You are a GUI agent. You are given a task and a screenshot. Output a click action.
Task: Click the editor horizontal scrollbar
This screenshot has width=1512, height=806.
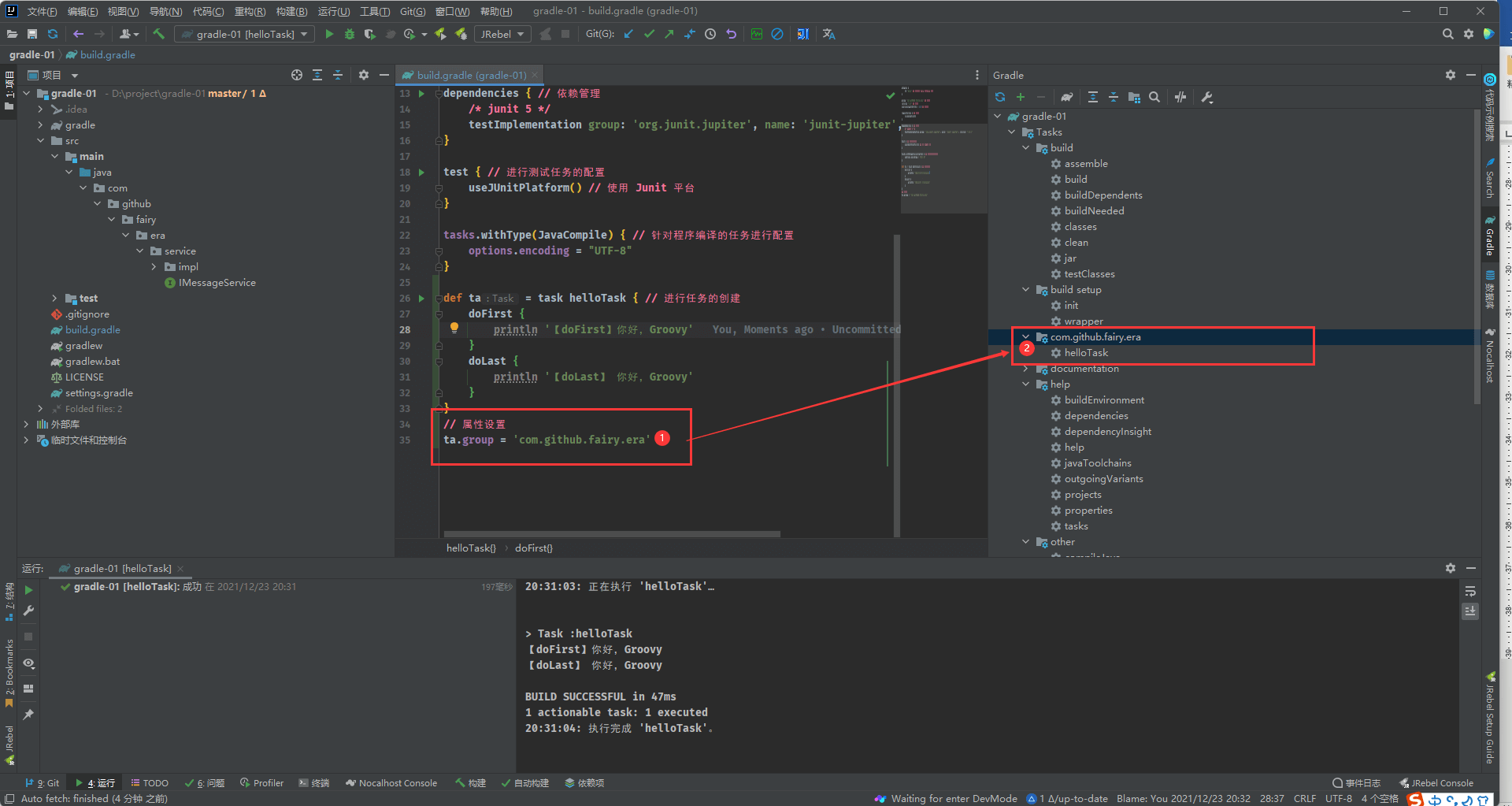pos(612,534)
